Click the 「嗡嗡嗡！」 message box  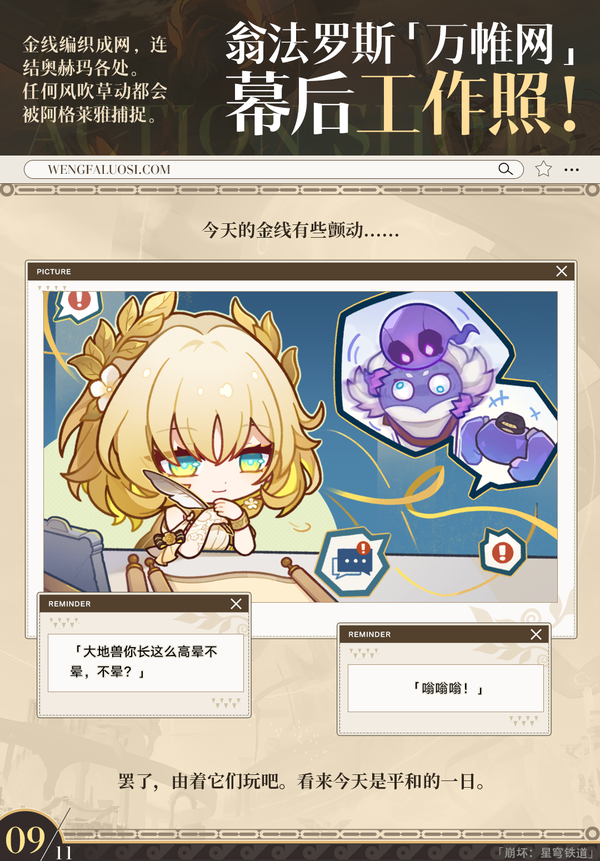[445, 688]
